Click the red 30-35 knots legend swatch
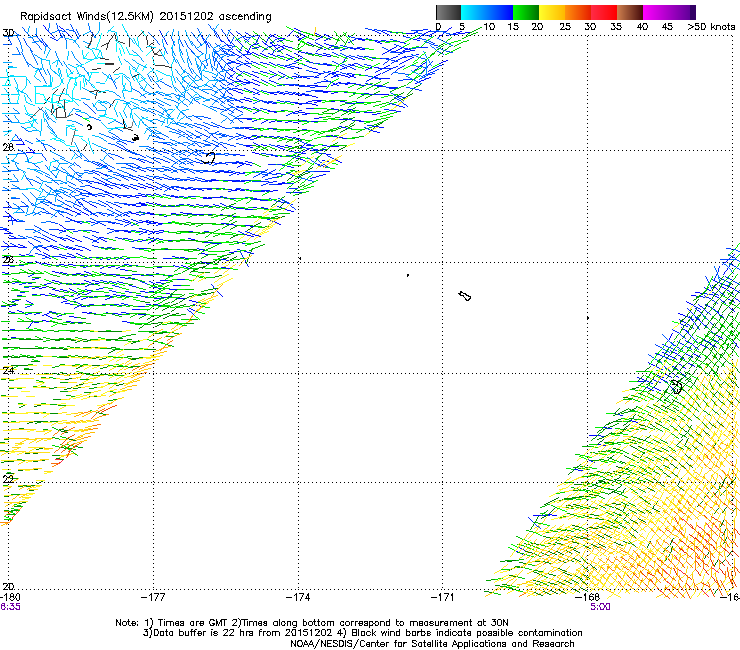Viewport: 740px width, 650px height. tap(604, 12)
